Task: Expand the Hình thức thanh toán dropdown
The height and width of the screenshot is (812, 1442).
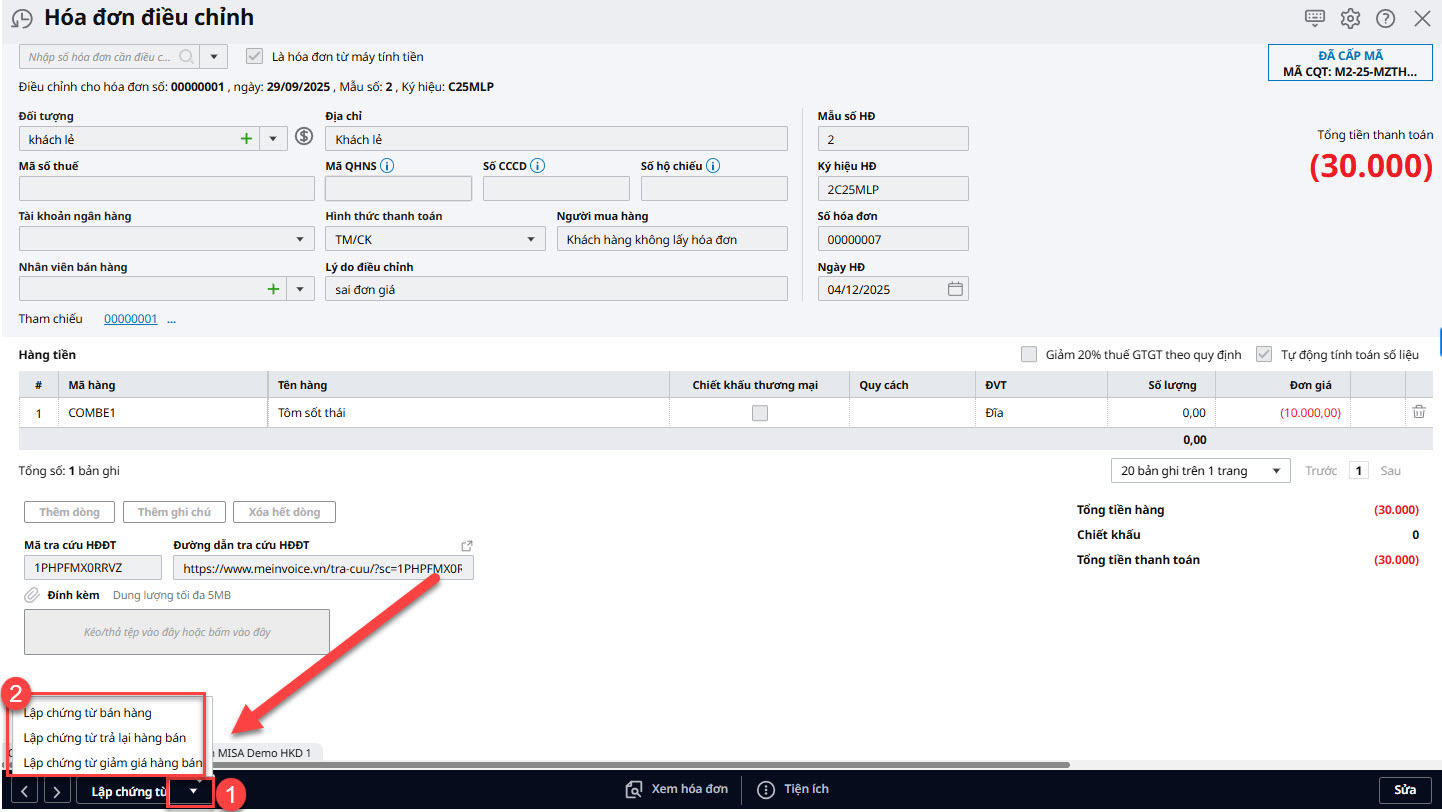Action: coord(530,239)
